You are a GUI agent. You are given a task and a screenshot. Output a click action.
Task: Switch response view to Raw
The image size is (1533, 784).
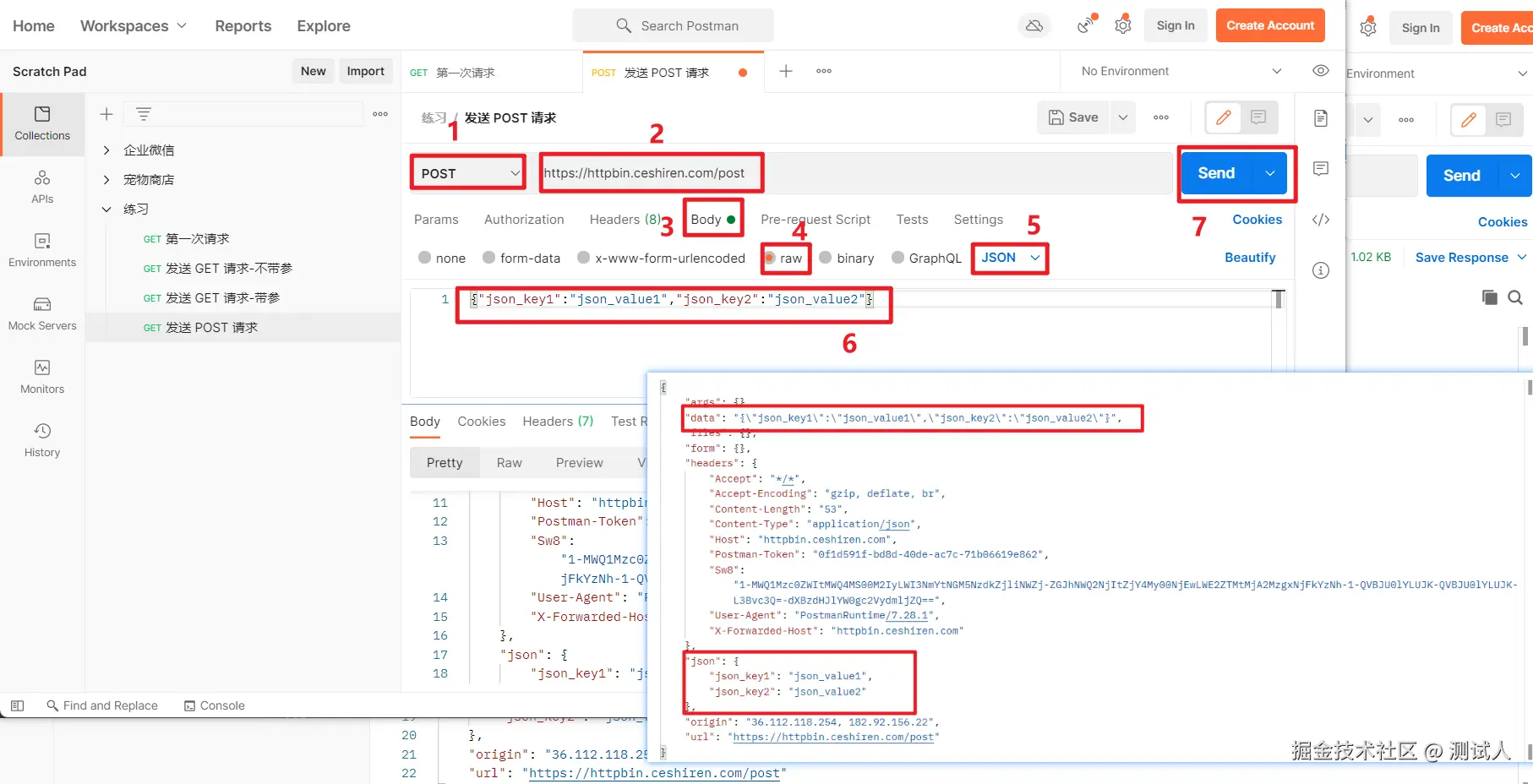tap(509, 463)
